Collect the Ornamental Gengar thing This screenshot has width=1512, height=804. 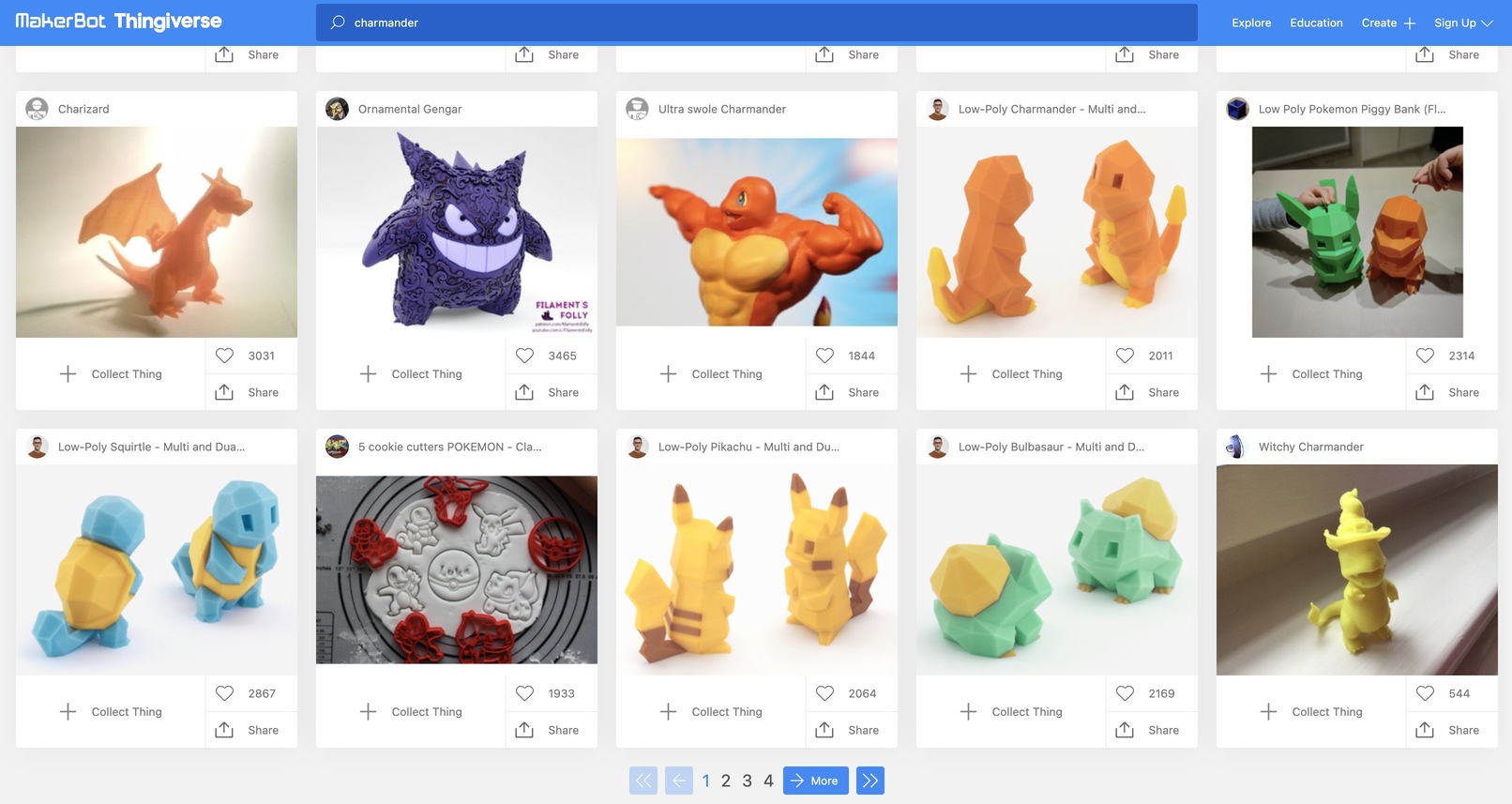(x=411, y=373)
